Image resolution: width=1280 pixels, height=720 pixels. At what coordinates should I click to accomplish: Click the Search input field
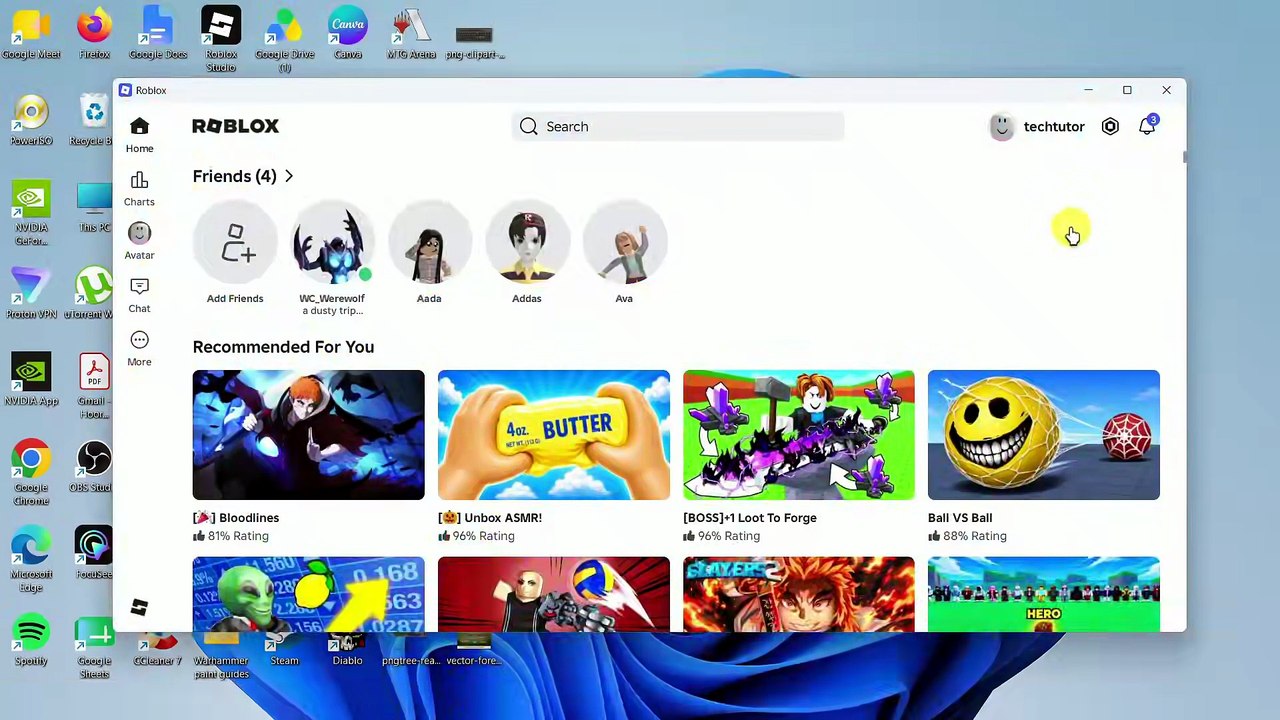(678, 126)
